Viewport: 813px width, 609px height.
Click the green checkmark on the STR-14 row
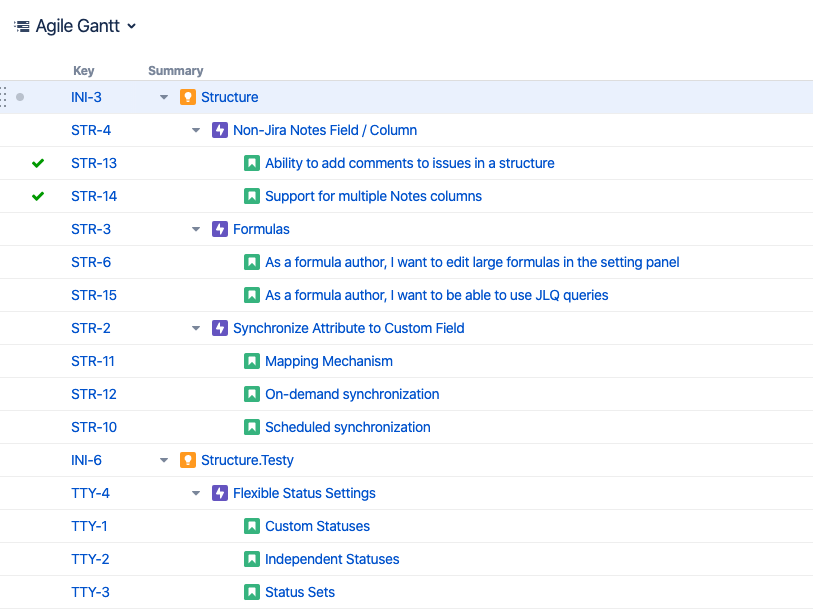(38, 196)
